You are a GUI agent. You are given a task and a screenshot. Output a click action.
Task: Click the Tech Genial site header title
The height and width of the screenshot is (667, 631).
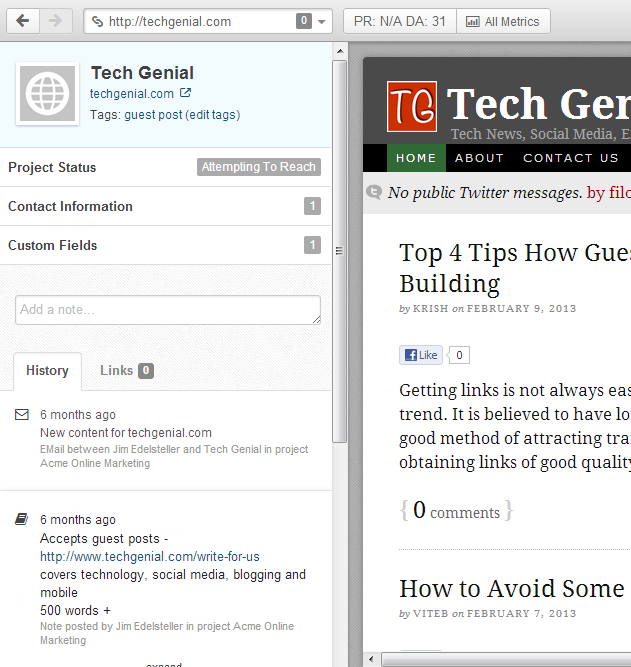pyautogui.click(x=539, y=104)
